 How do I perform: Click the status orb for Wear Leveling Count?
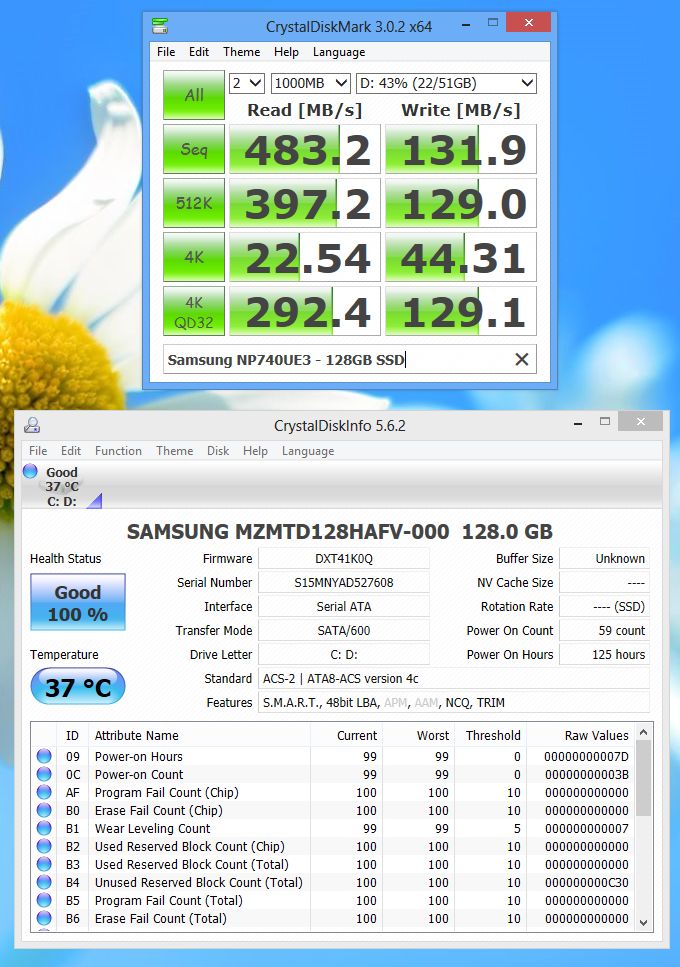[x=44, y=828]
